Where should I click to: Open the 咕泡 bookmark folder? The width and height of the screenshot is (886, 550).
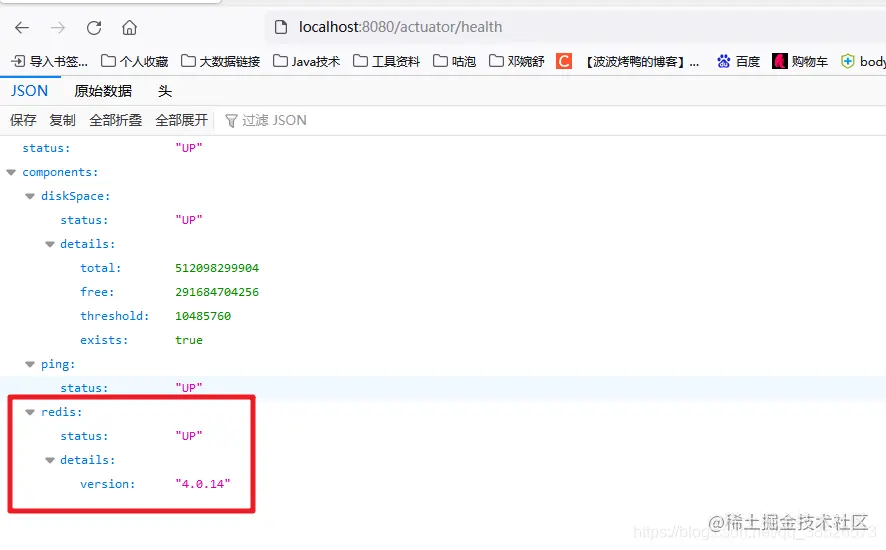coord(454,61)
